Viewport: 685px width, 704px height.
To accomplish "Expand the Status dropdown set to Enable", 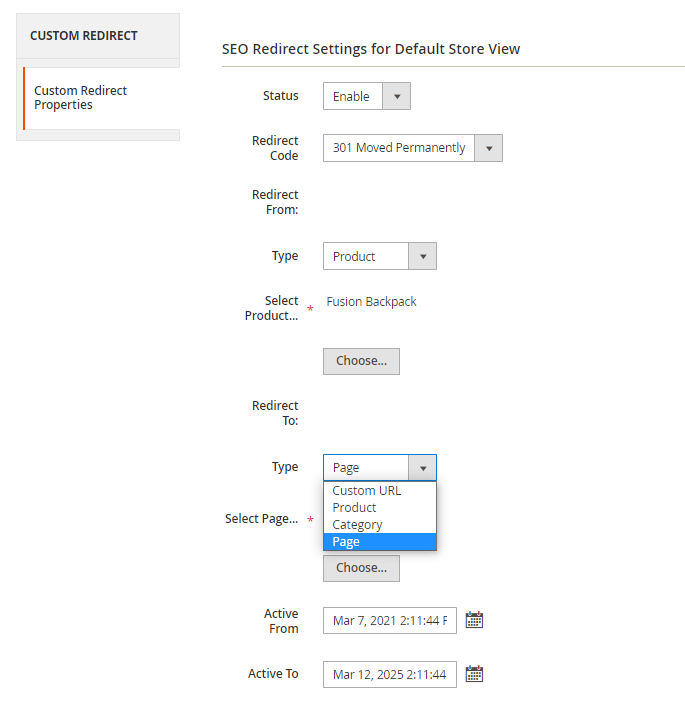I will [366, 96].
